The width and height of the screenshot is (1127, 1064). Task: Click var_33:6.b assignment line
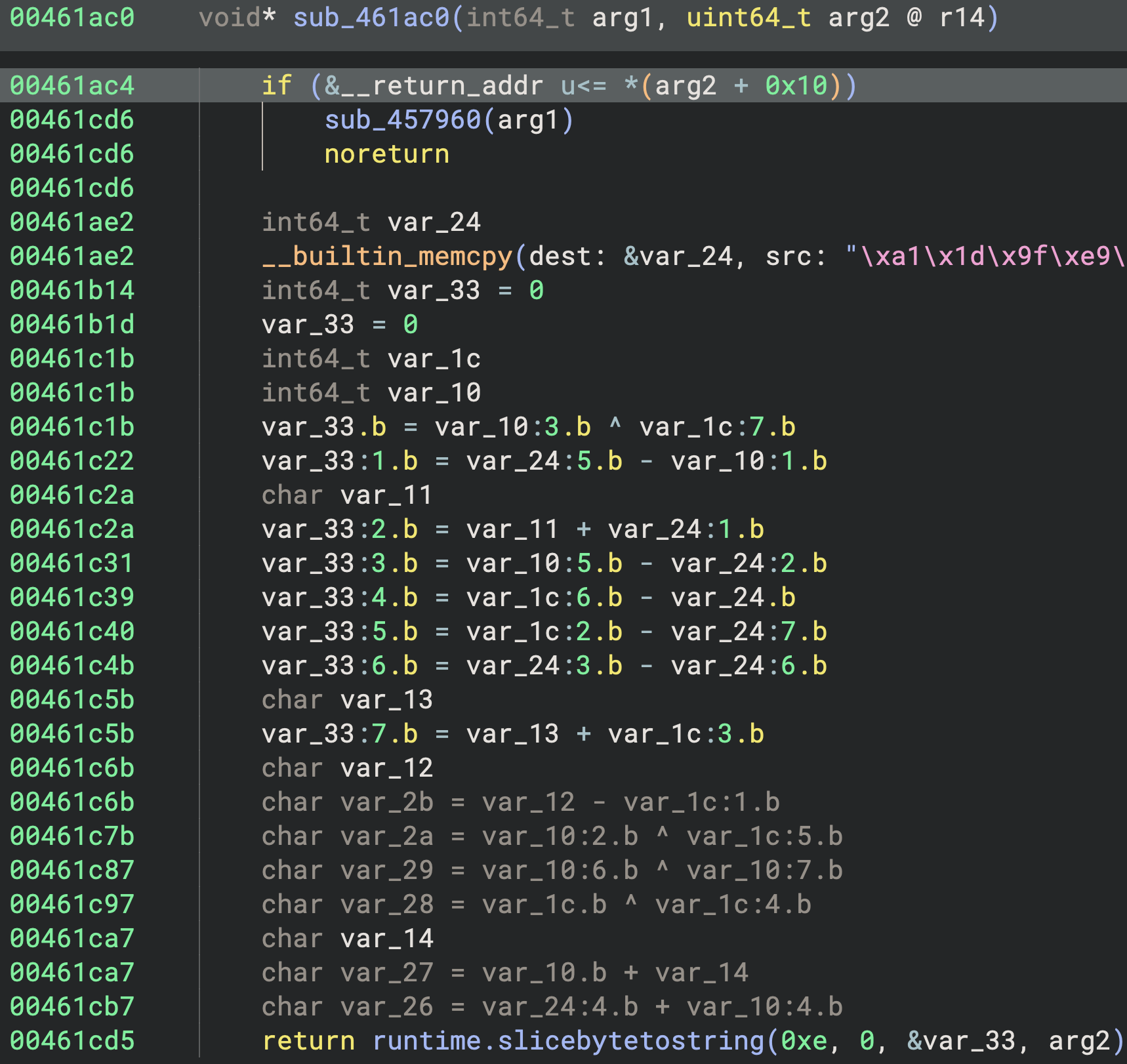tap(544, 666)
